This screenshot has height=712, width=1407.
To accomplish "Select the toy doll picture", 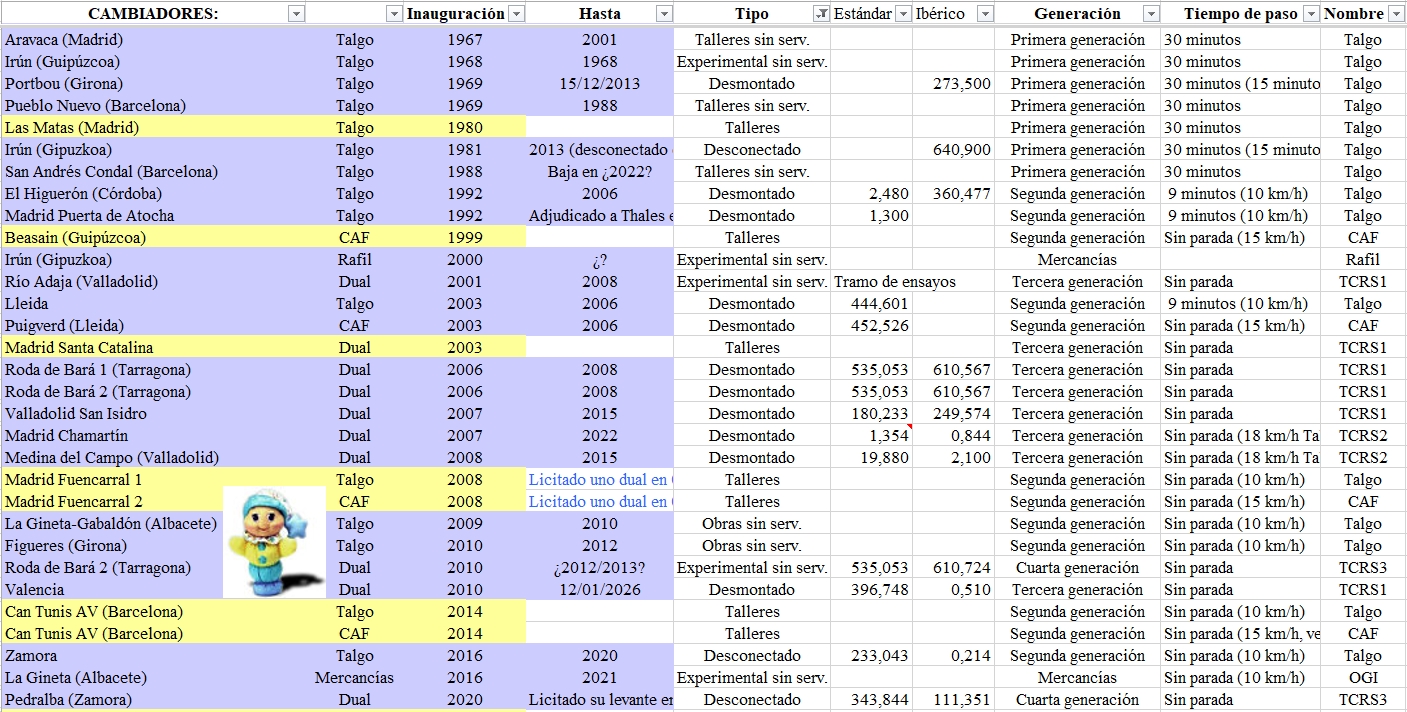I will (x=274, y=541).
